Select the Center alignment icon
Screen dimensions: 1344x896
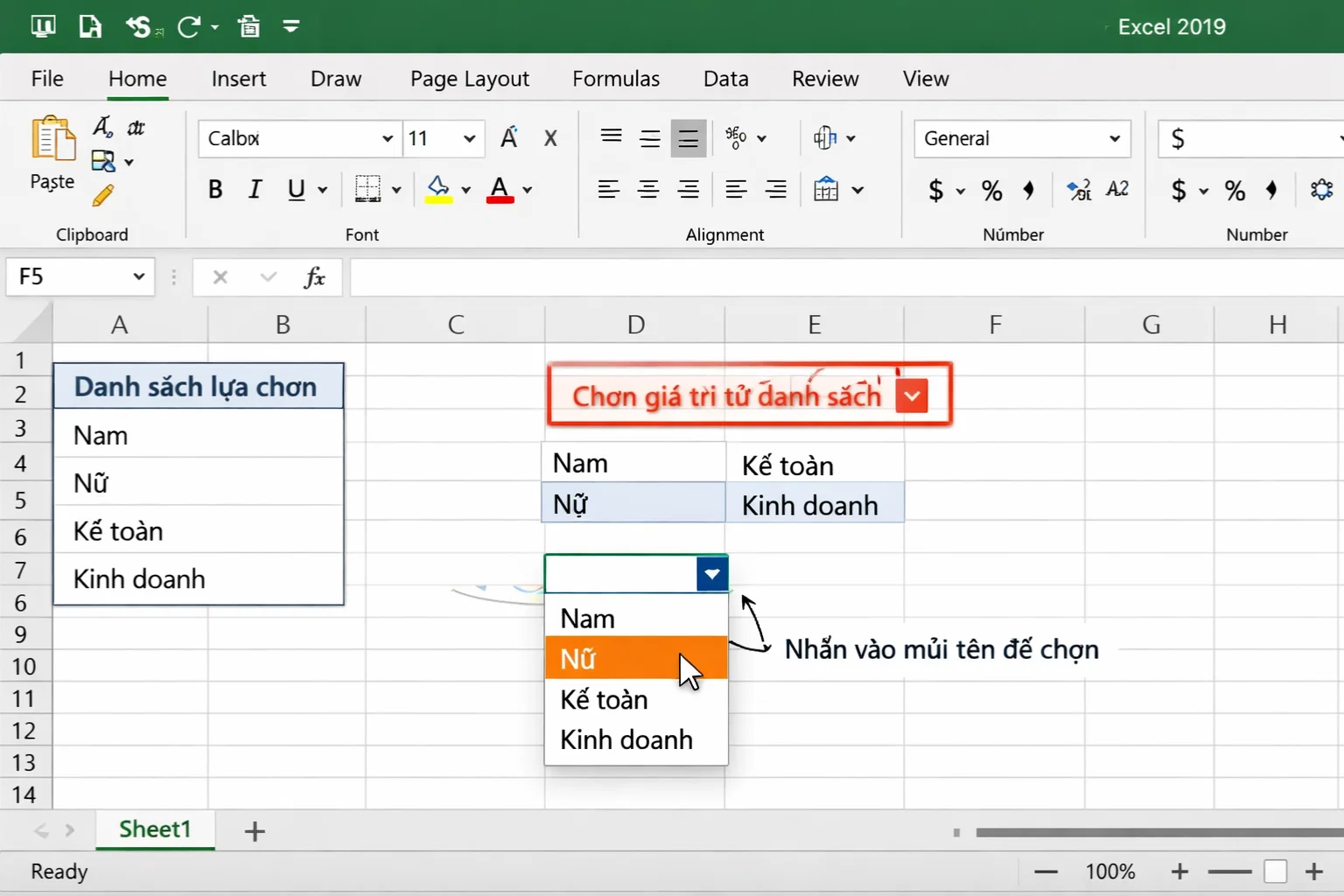(x=648, y=190)
